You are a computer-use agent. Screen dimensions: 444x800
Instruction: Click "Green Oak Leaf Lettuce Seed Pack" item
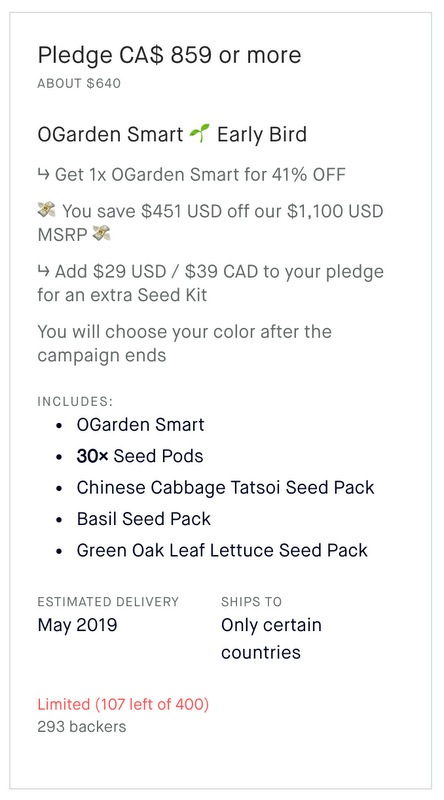pyautogui.click(x=222, y=550)
